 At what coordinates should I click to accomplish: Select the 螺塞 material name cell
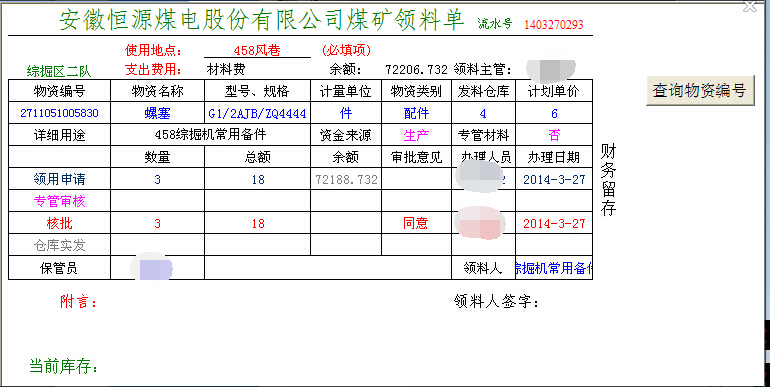coord(158,113)
